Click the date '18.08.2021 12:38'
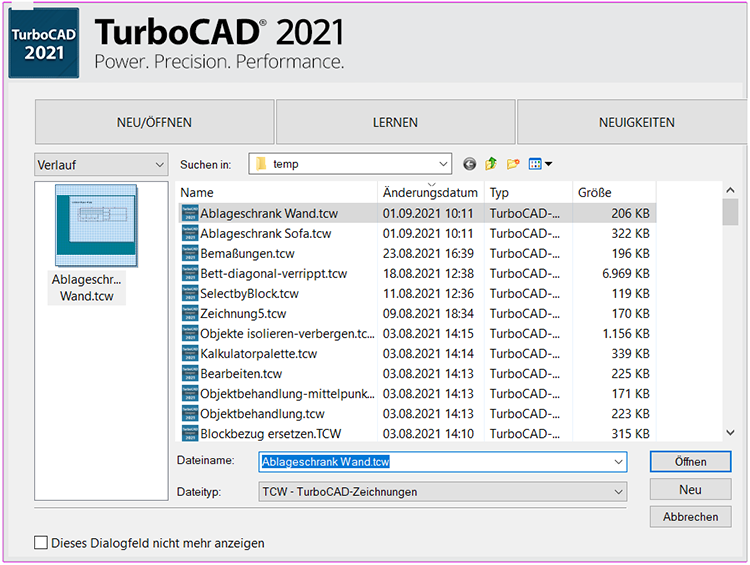The width and height of the screenshot is (750, 565). pos(428,274)
